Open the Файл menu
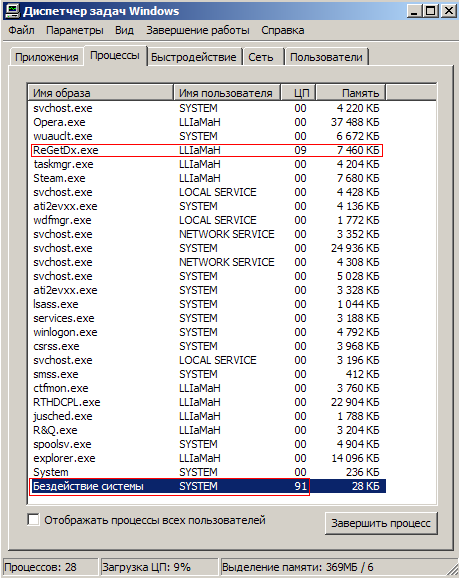460x579 pixels. tap(21, 30)
